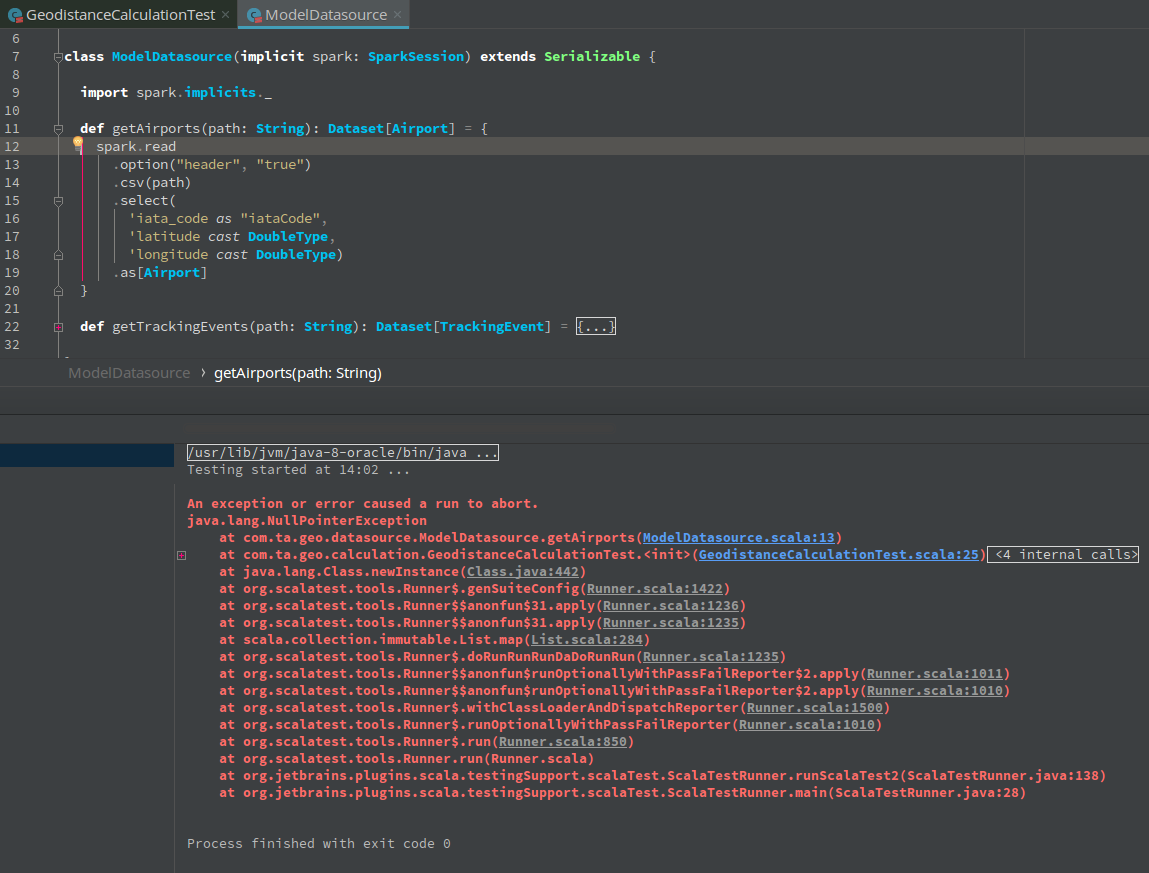The image size is (1149, 873).
Task: Click the Serializable keyword on line 7
Action: 591,56
